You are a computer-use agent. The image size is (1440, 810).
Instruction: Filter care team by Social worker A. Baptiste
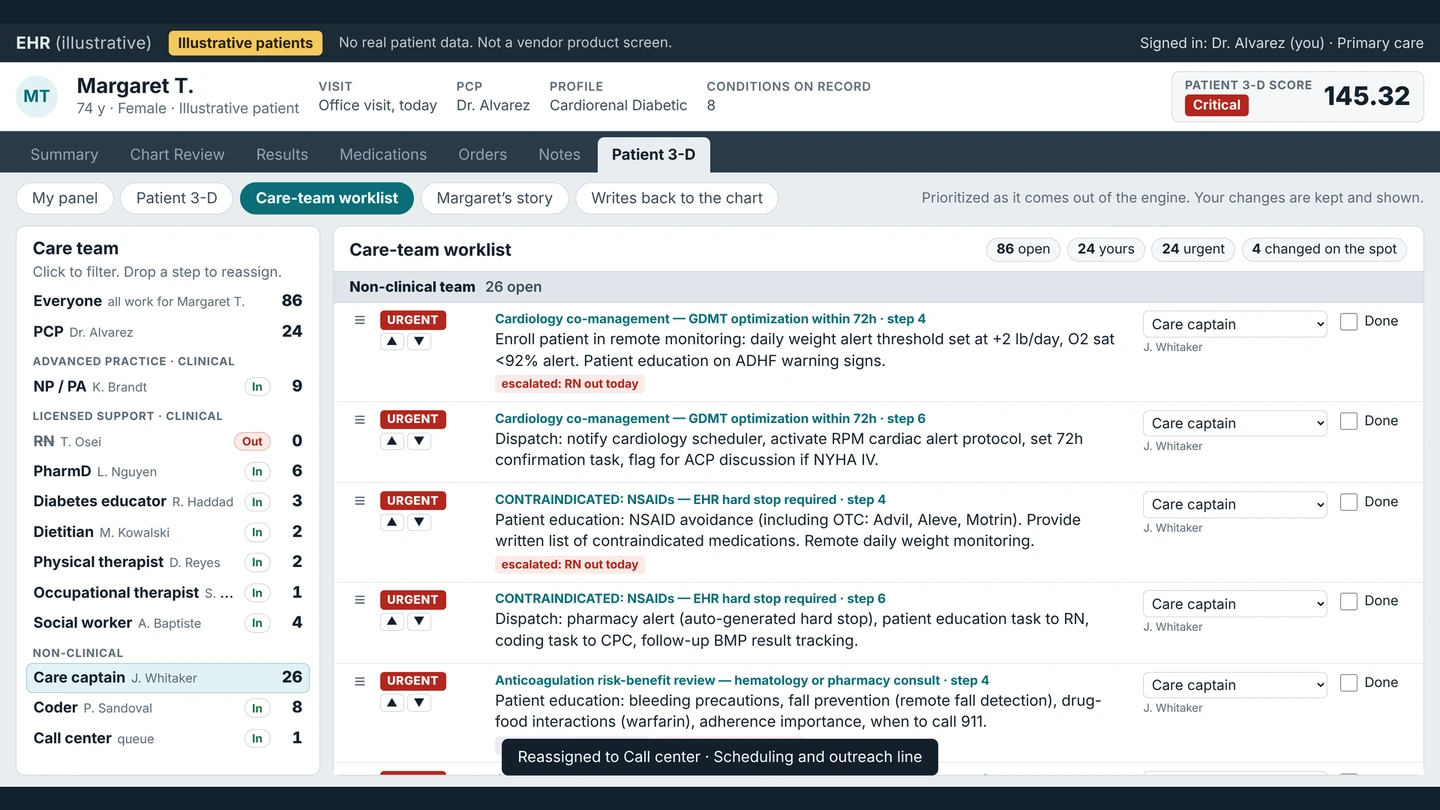pyautogui.click(x=168, y=622)
